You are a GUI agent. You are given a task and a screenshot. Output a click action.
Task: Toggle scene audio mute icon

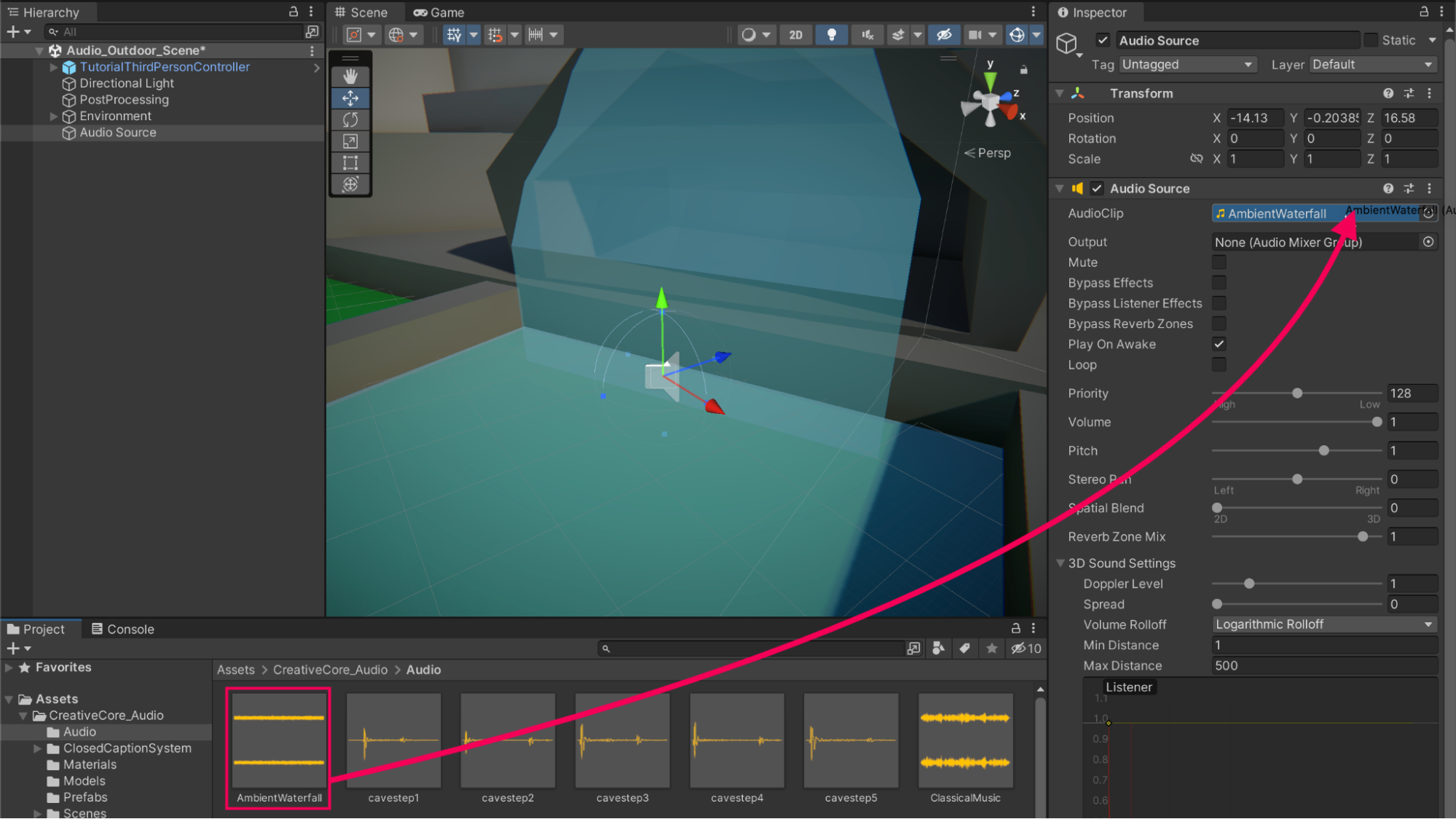tap(867, 34)
